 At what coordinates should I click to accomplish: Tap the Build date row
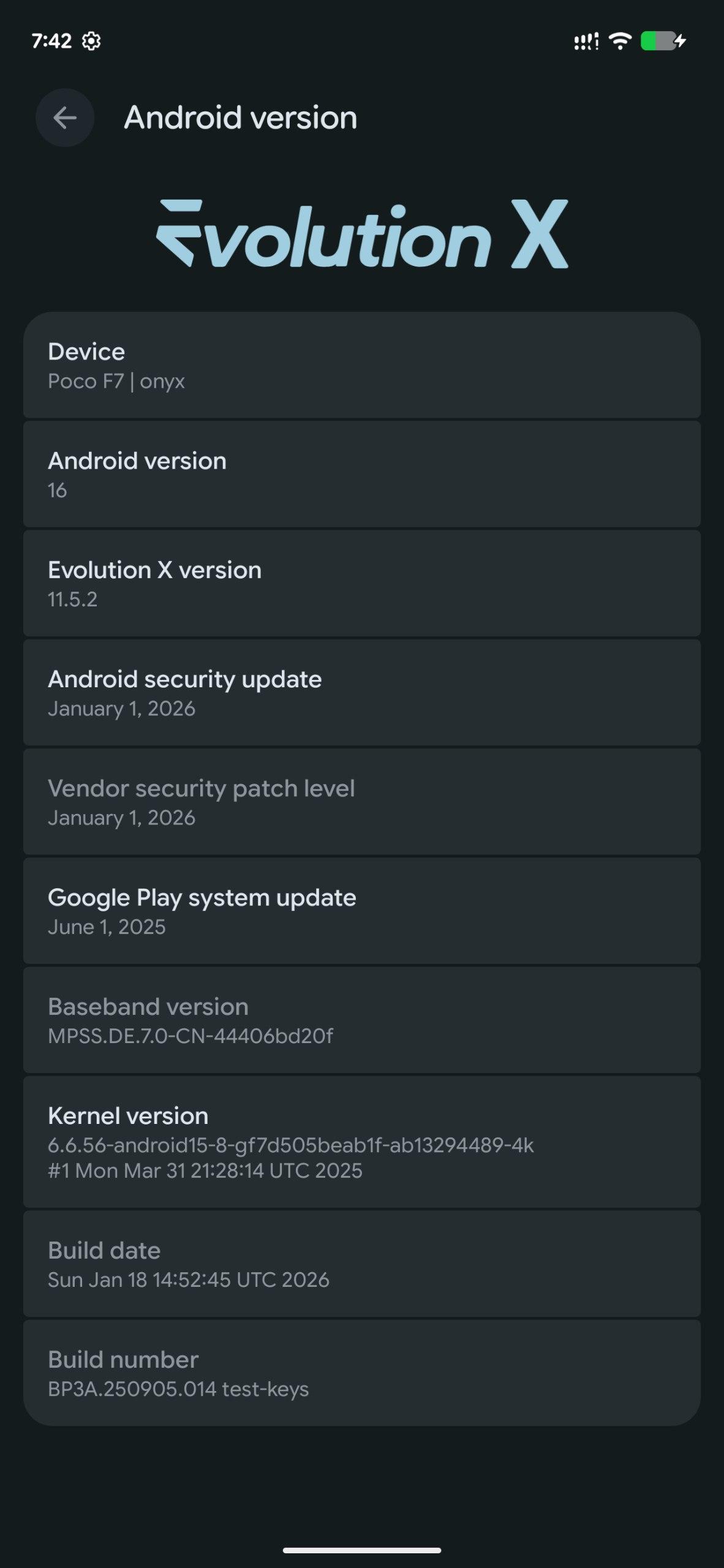point(362,1264)
